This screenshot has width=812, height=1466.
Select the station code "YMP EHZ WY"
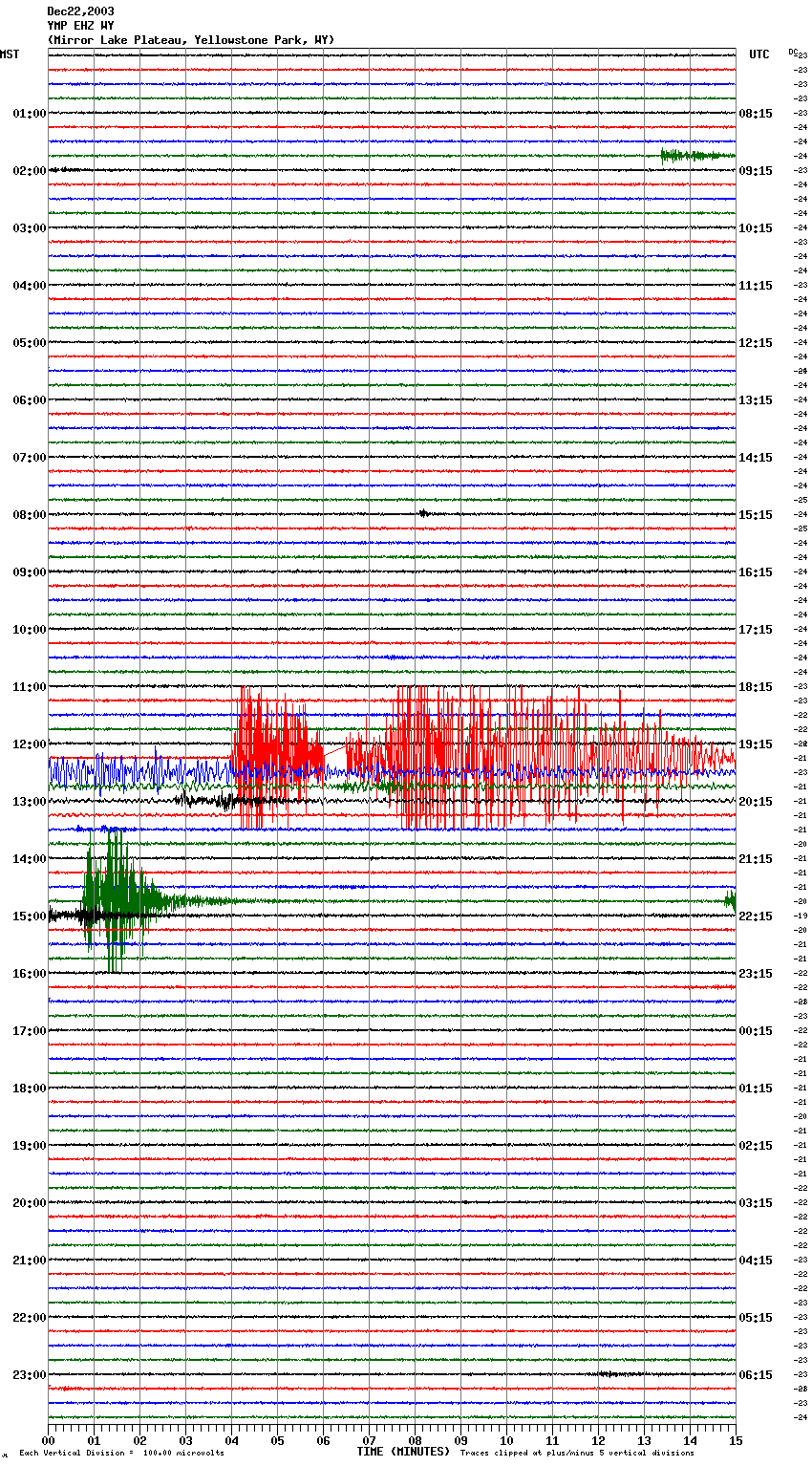pyautogui.click(x=80, y=26)
